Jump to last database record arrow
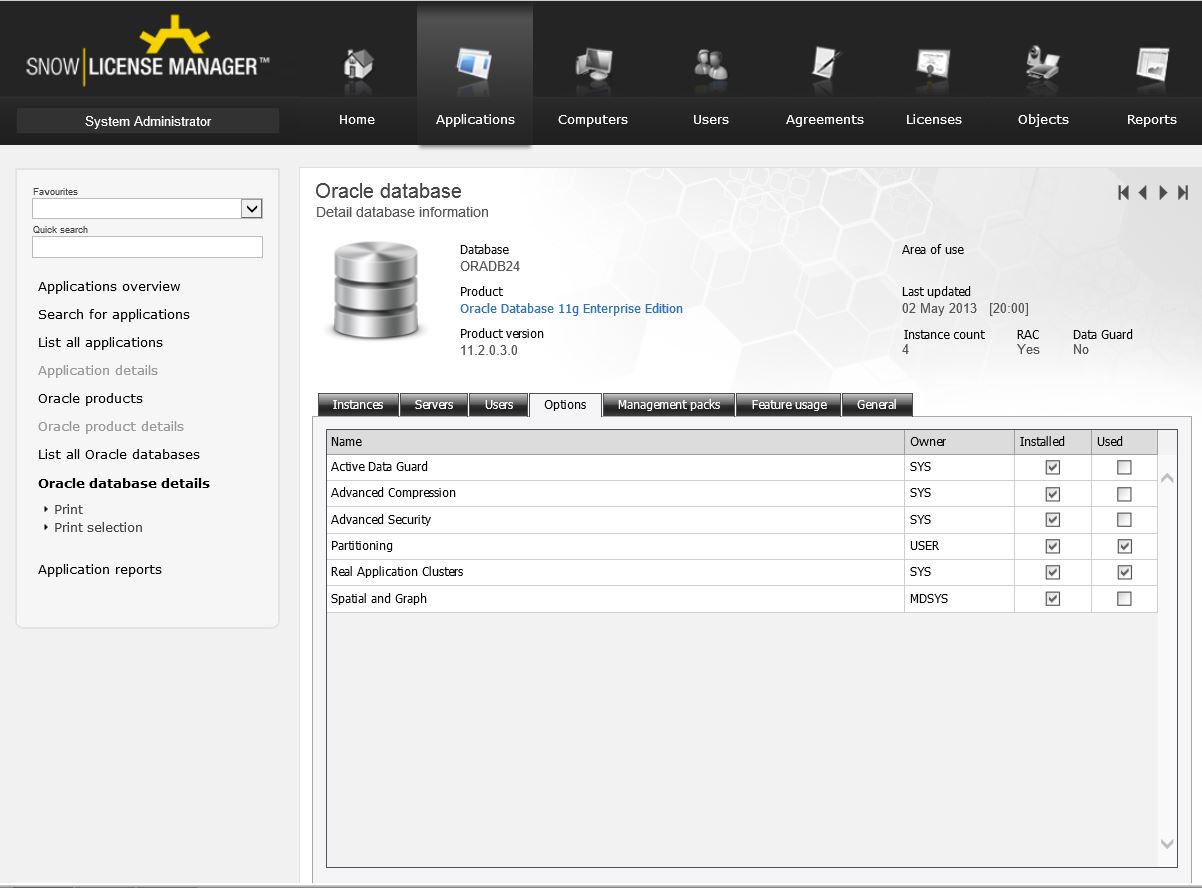 [x=1183, y=193]
